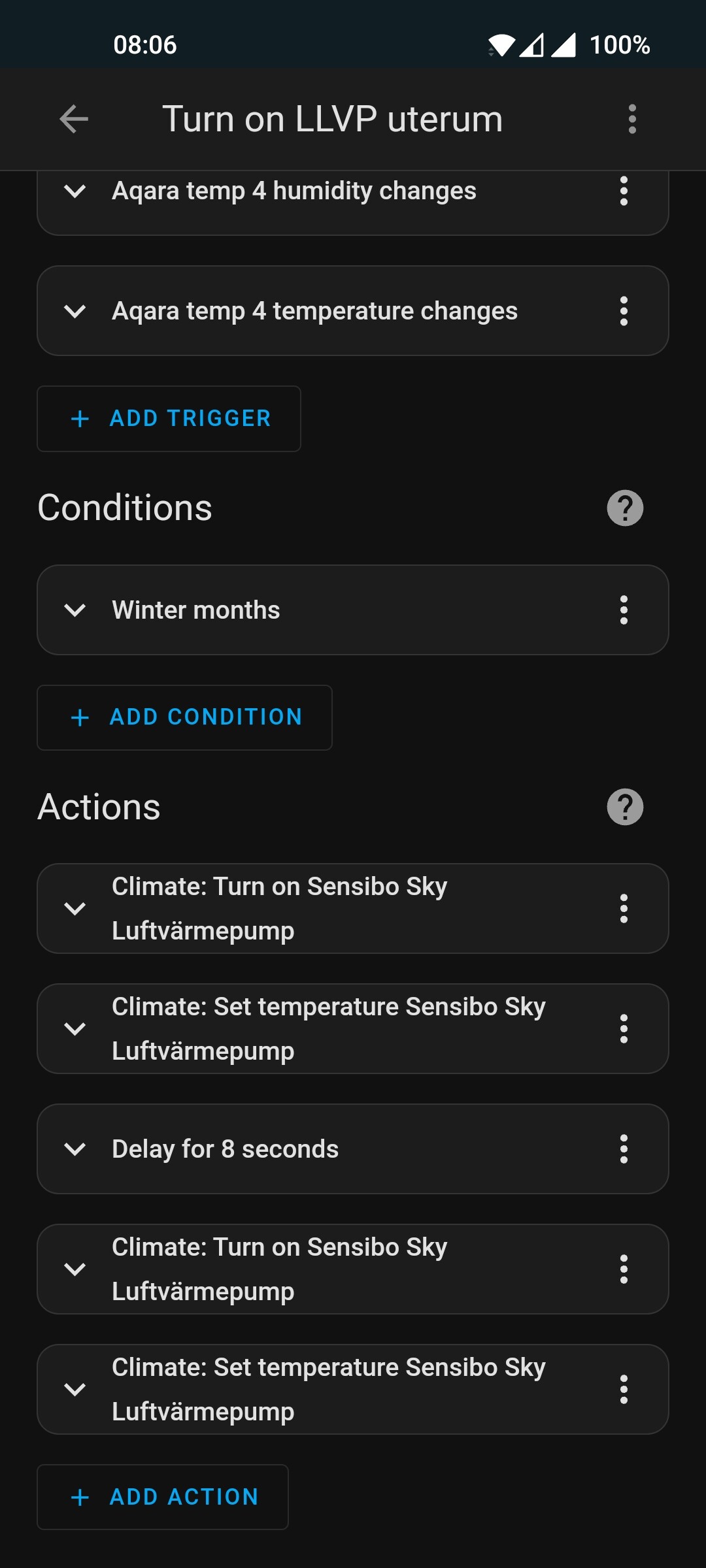This screenshot has width=706, height=1568.
Task: Open options for Delay for 8 seconds
Action: click(x=624, y=1149)
